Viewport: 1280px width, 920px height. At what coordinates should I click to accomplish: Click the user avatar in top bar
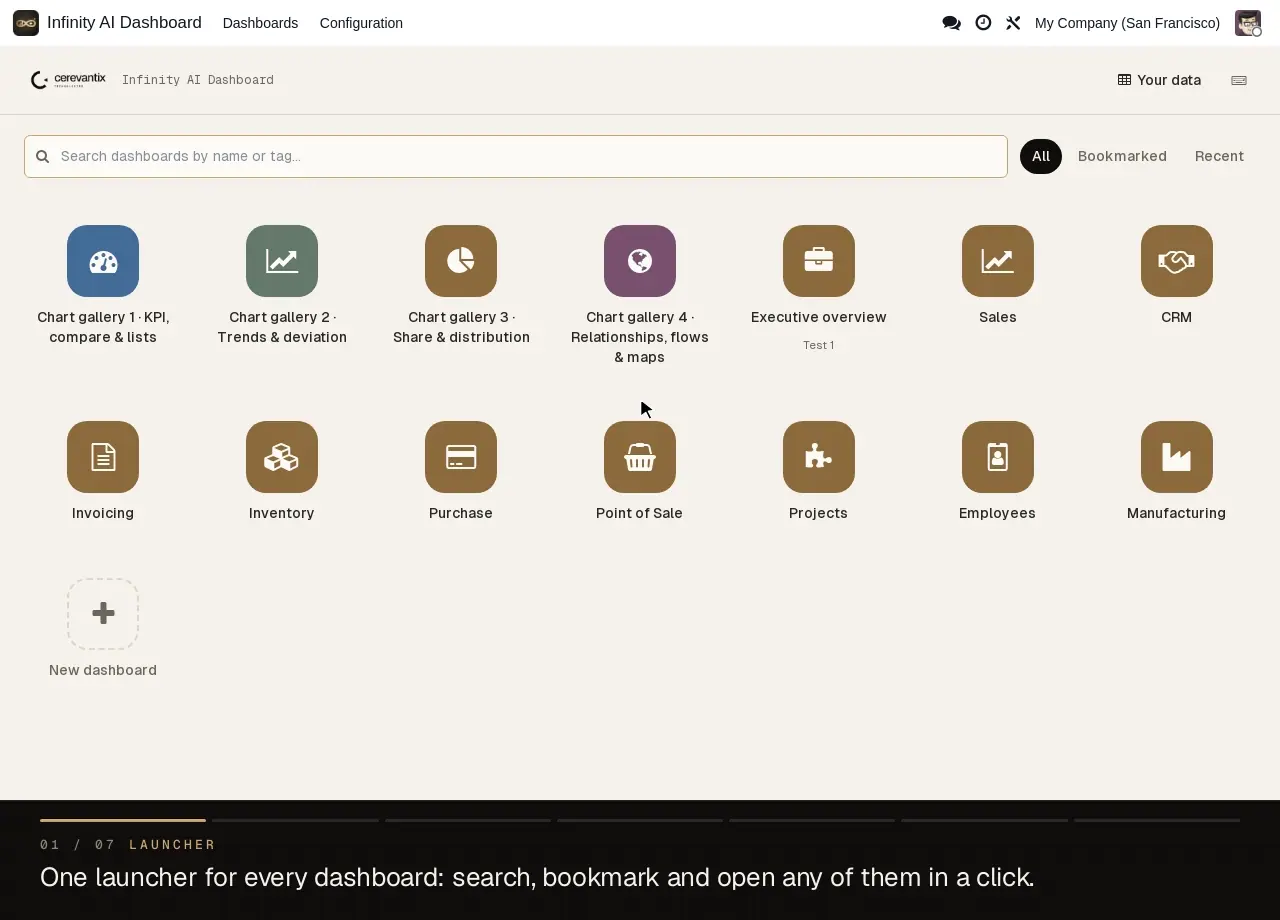click(1248, 23)
